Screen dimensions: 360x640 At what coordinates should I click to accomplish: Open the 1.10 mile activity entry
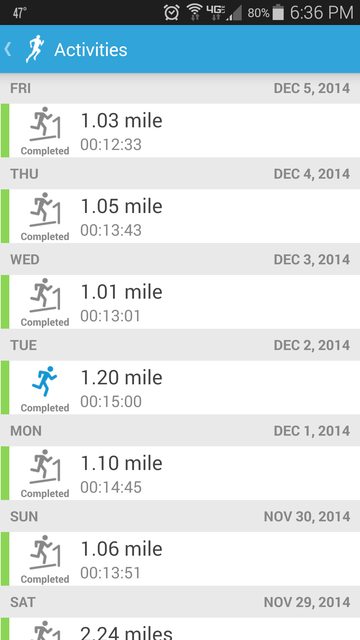click(x=180, y=473)
